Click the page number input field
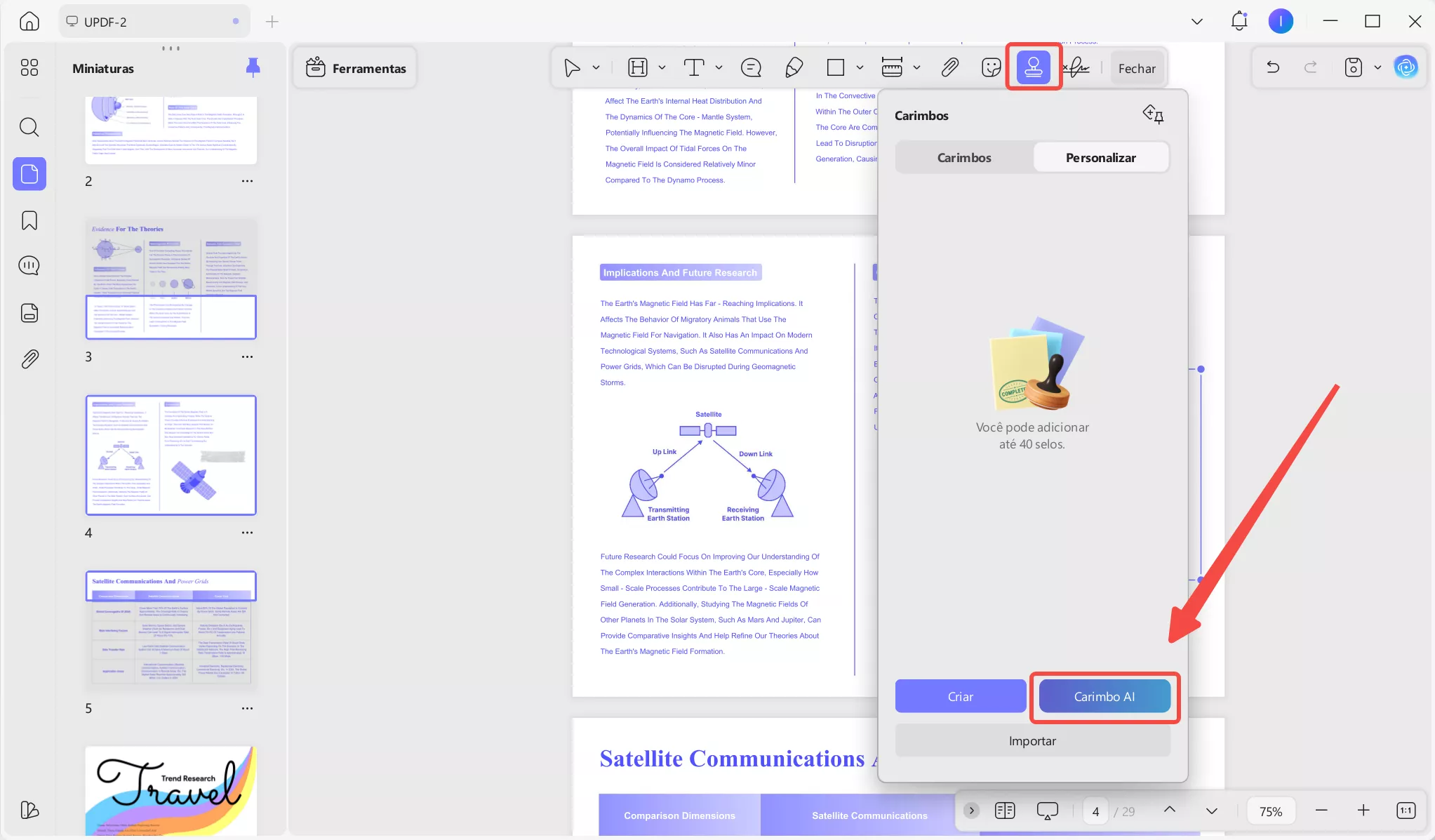 1095,811
